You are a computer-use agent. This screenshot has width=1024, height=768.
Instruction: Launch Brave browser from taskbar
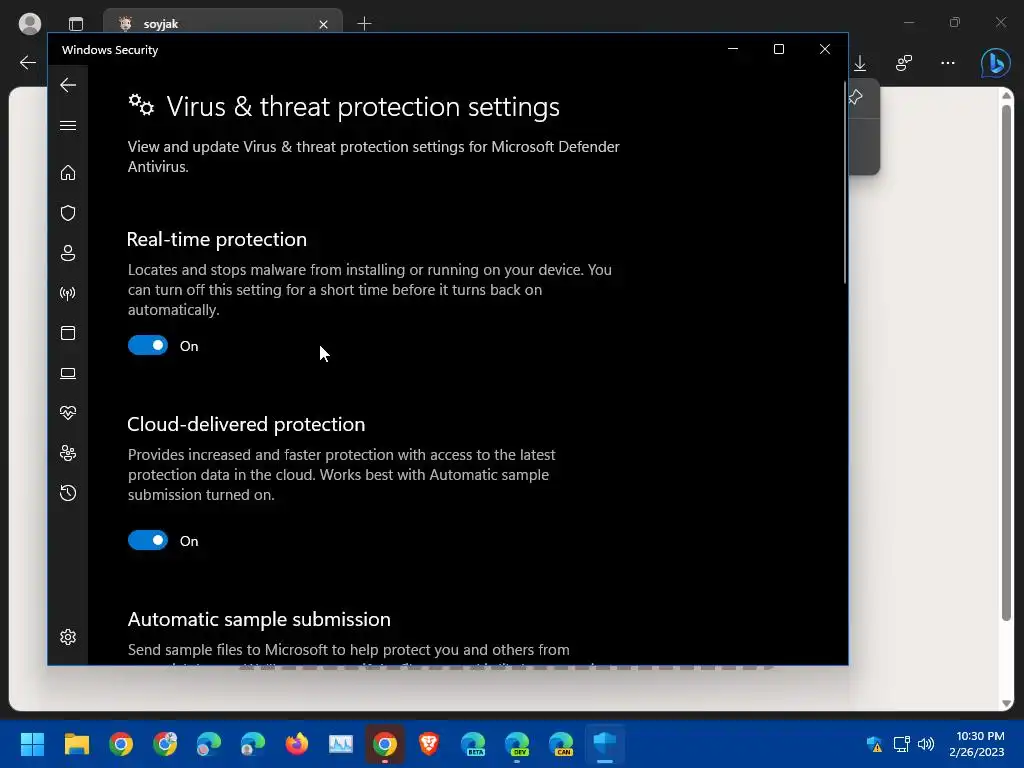tap(428, 744)
